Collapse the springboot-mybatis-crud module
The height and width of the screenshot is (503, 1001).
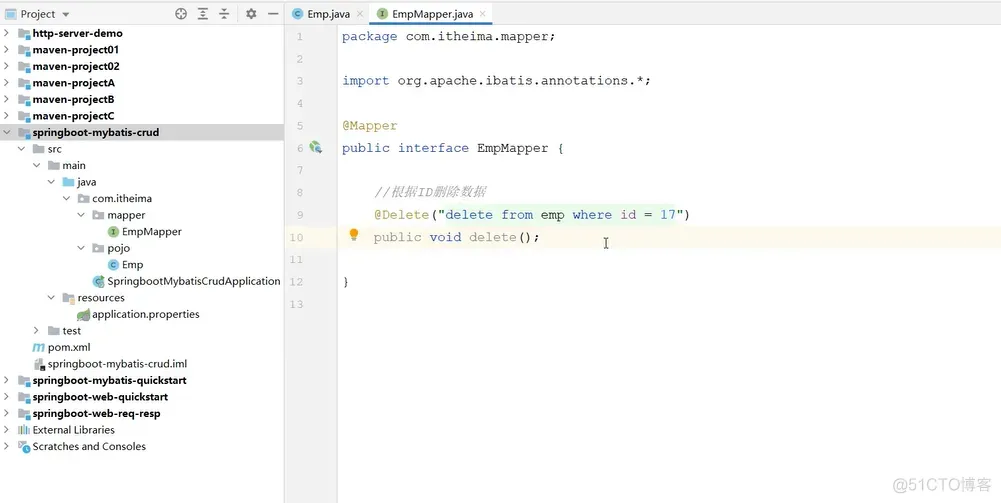(6, 132)
